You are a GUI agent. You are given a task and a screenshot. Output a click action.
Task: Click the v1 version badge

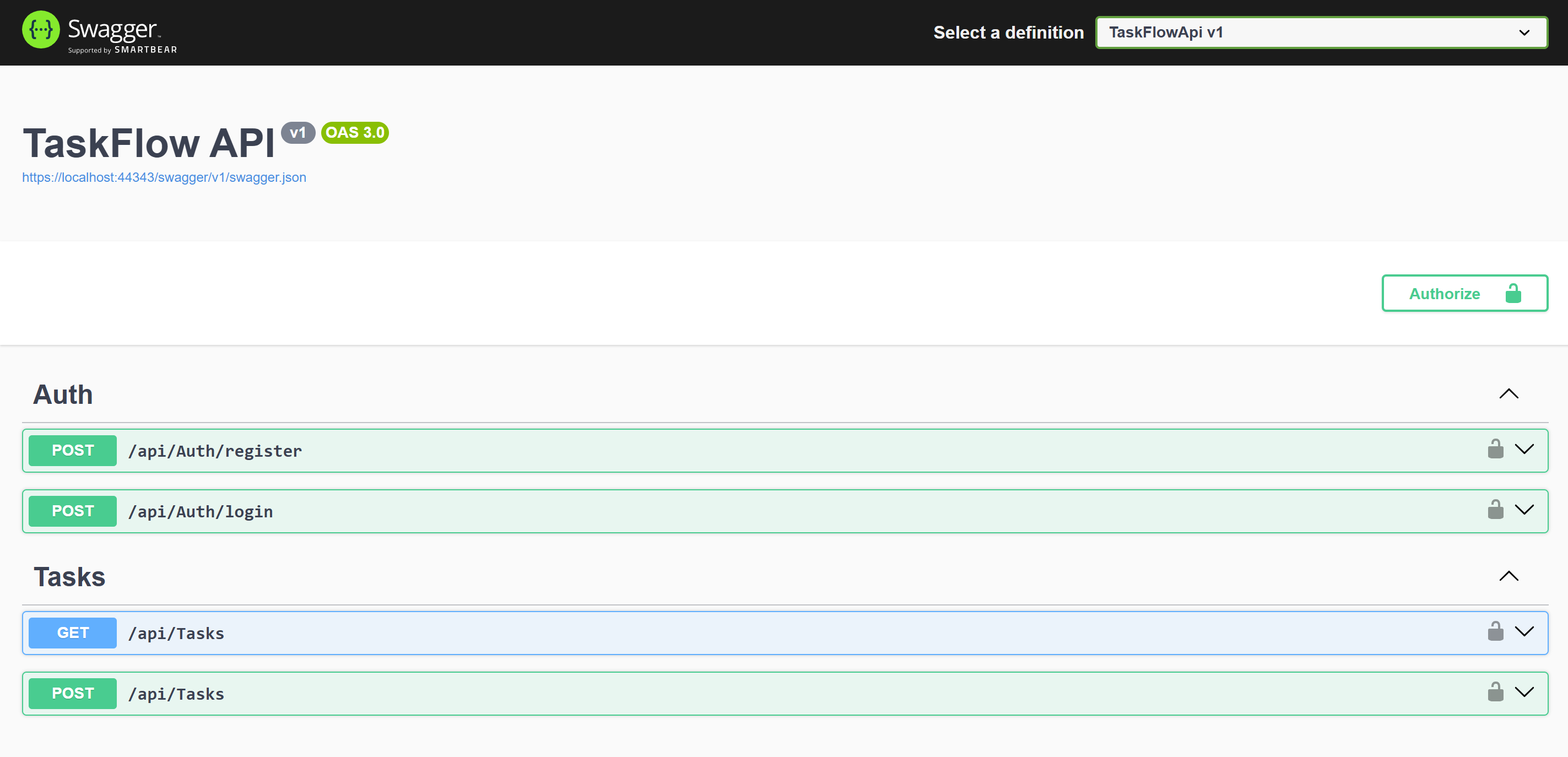click(299, 133)
